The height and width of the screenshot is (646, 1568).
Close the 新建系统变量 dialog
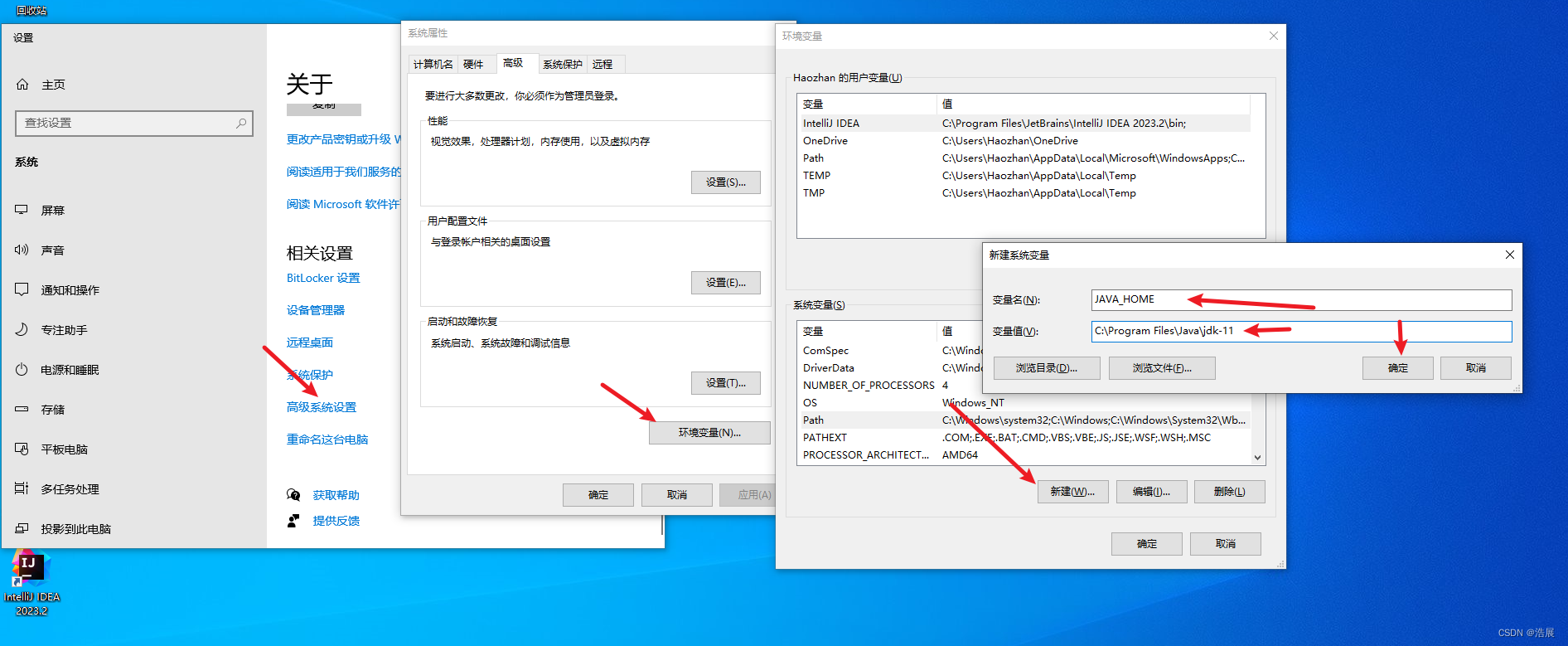coord(1510,255)
